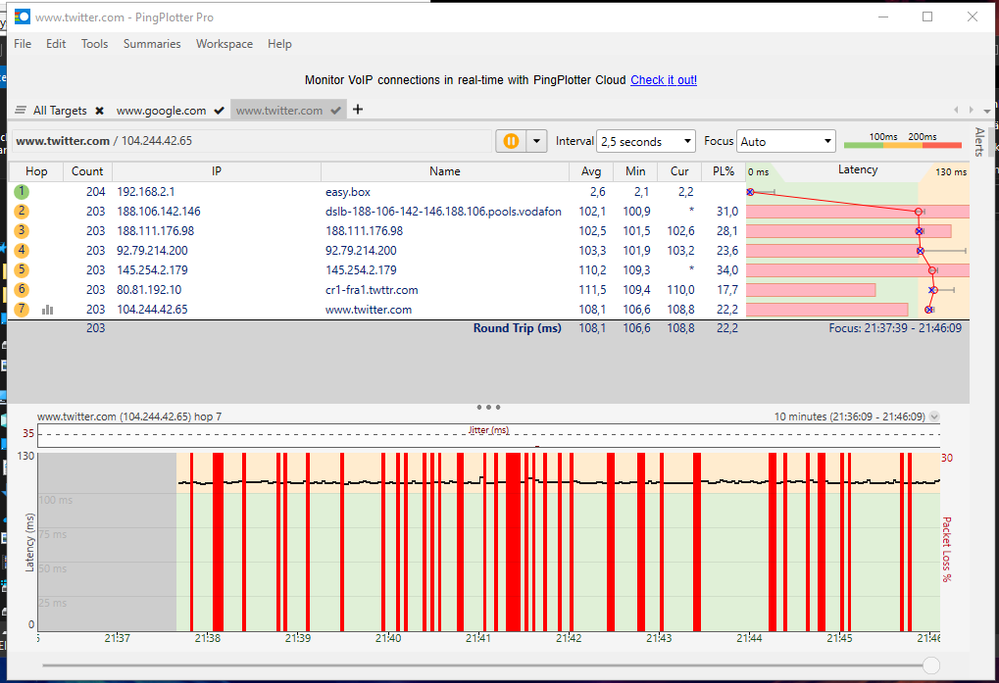Click the Name column header
The height and width of the screenshot is (683, 999).
(445, 171)
